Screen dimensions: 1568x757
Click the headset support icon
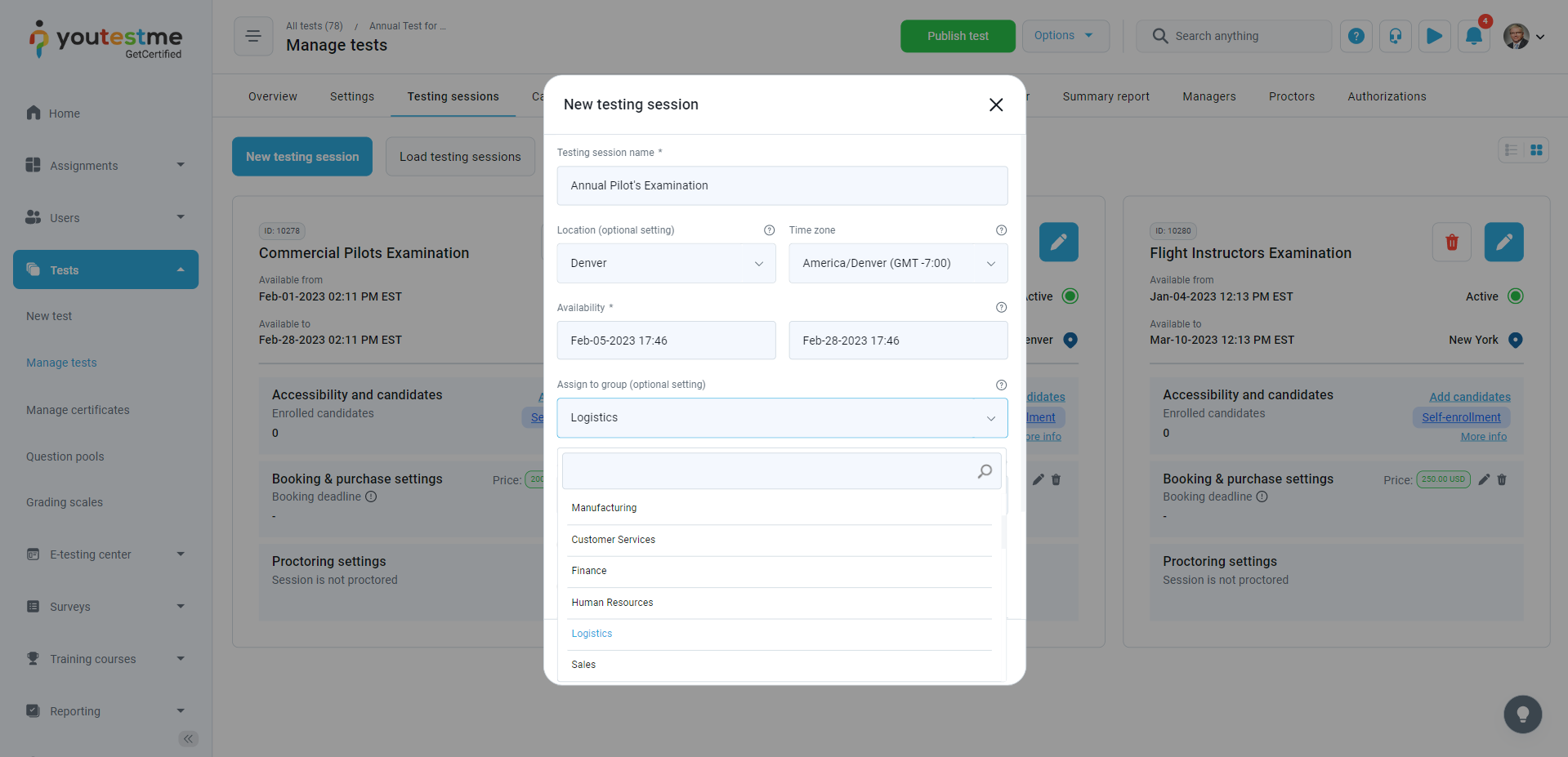pyautogui.click(x=1395, y=37)
